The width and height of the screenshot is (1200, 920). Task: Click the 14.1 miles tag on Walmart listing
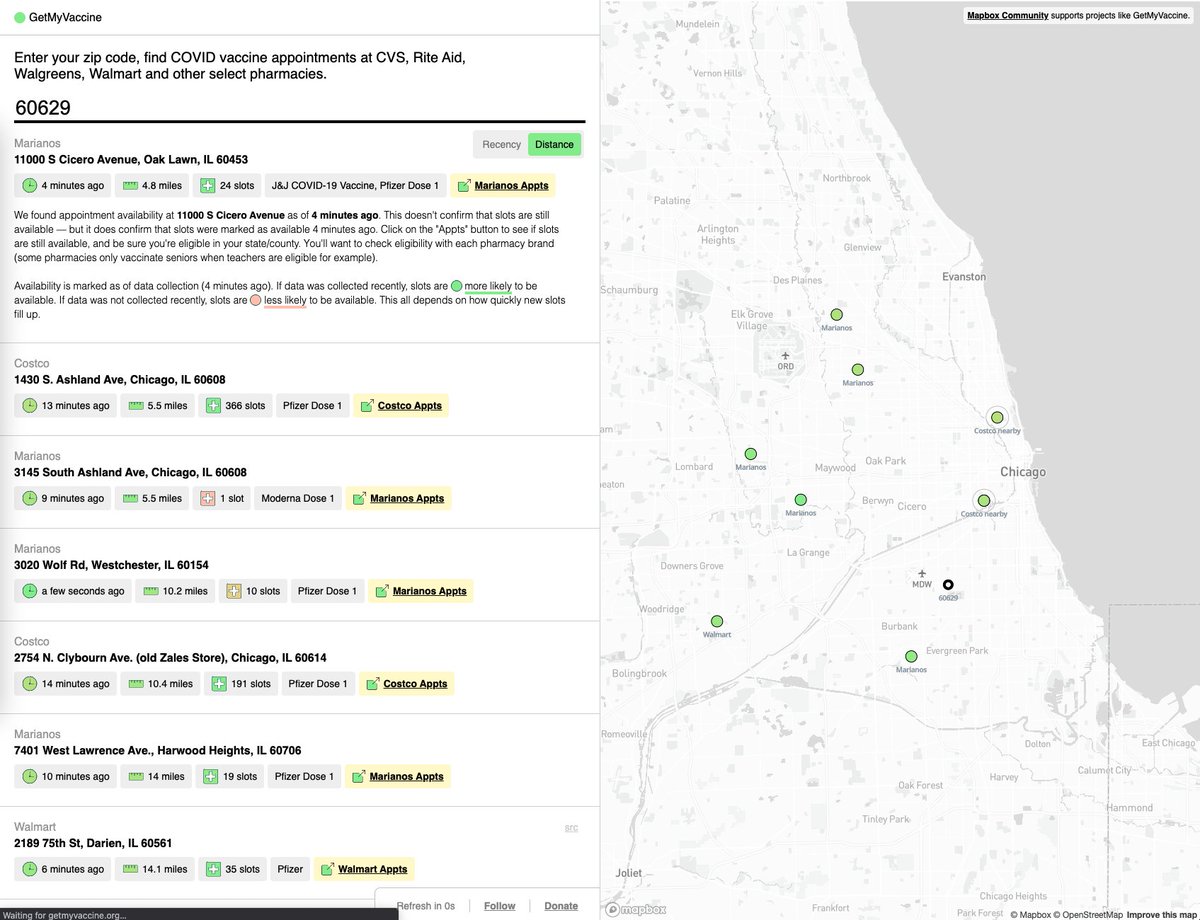click(155, 869)
